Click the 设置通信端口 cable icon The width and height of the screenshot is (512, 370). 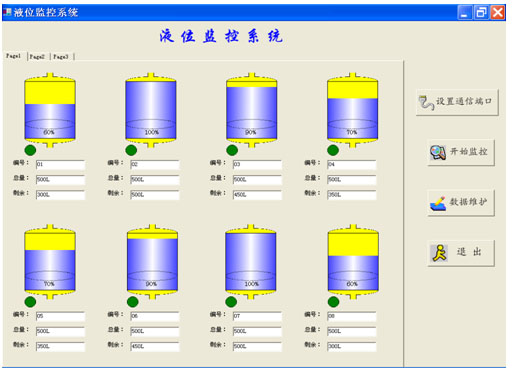point(426,102)
